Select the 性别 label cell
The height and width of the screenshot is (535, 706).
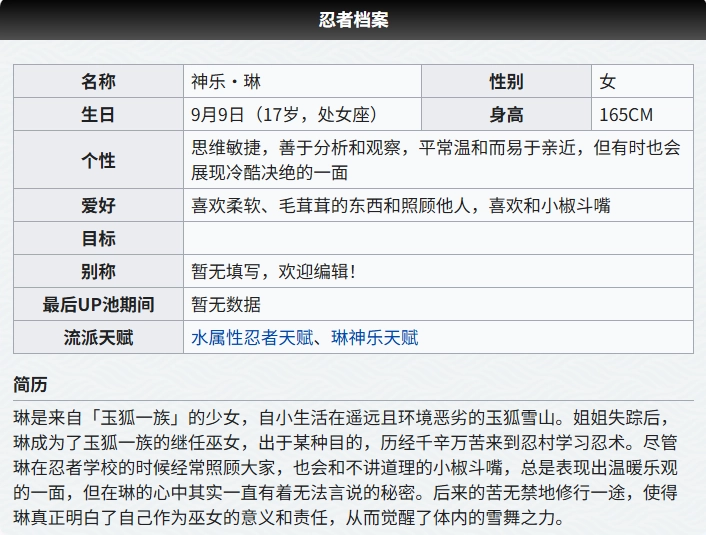[x=506, y=82]
